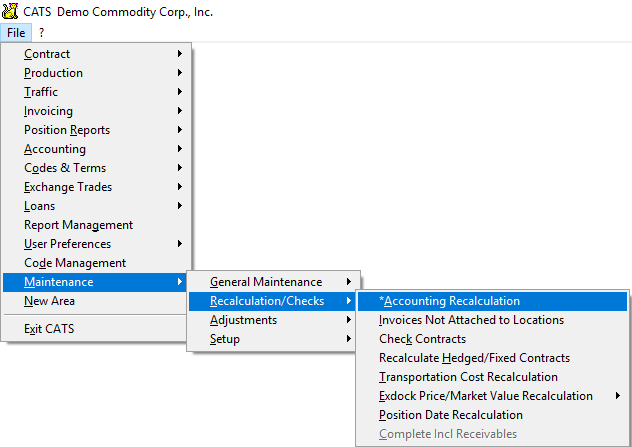
Task: Select the Maintenance menu entry
Action: click(x=94, y=282)
